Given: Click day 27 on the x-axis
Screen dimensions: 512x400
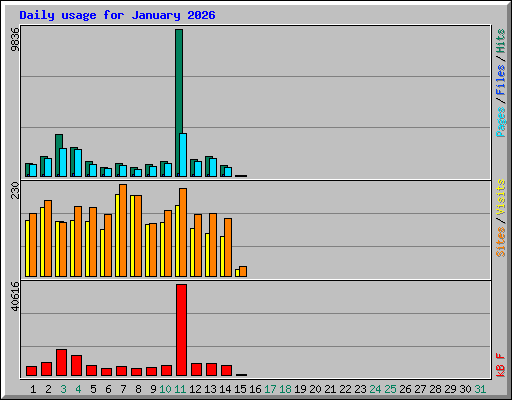Looking at the screenshot, I should [x=420, y=389].
